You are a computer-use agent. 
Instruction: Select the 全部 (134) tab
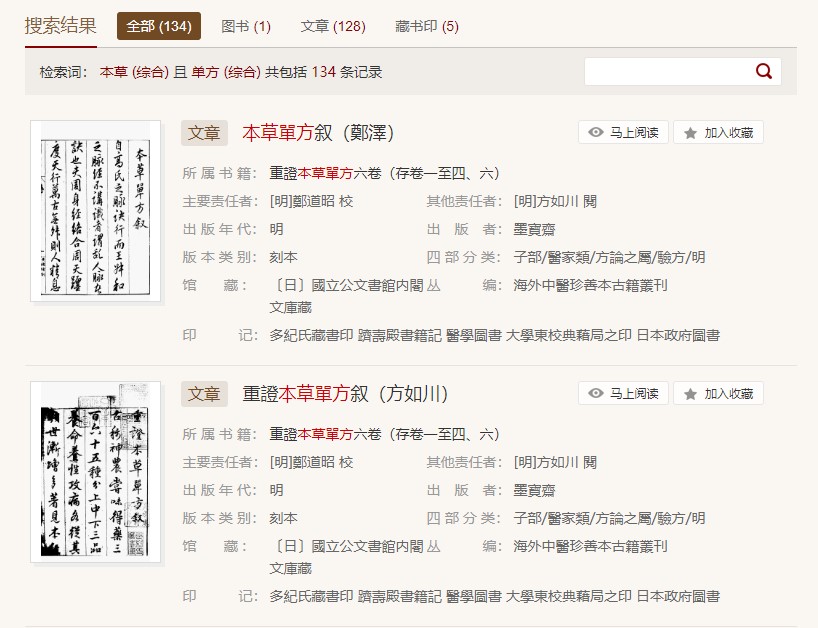coord(159,26)
